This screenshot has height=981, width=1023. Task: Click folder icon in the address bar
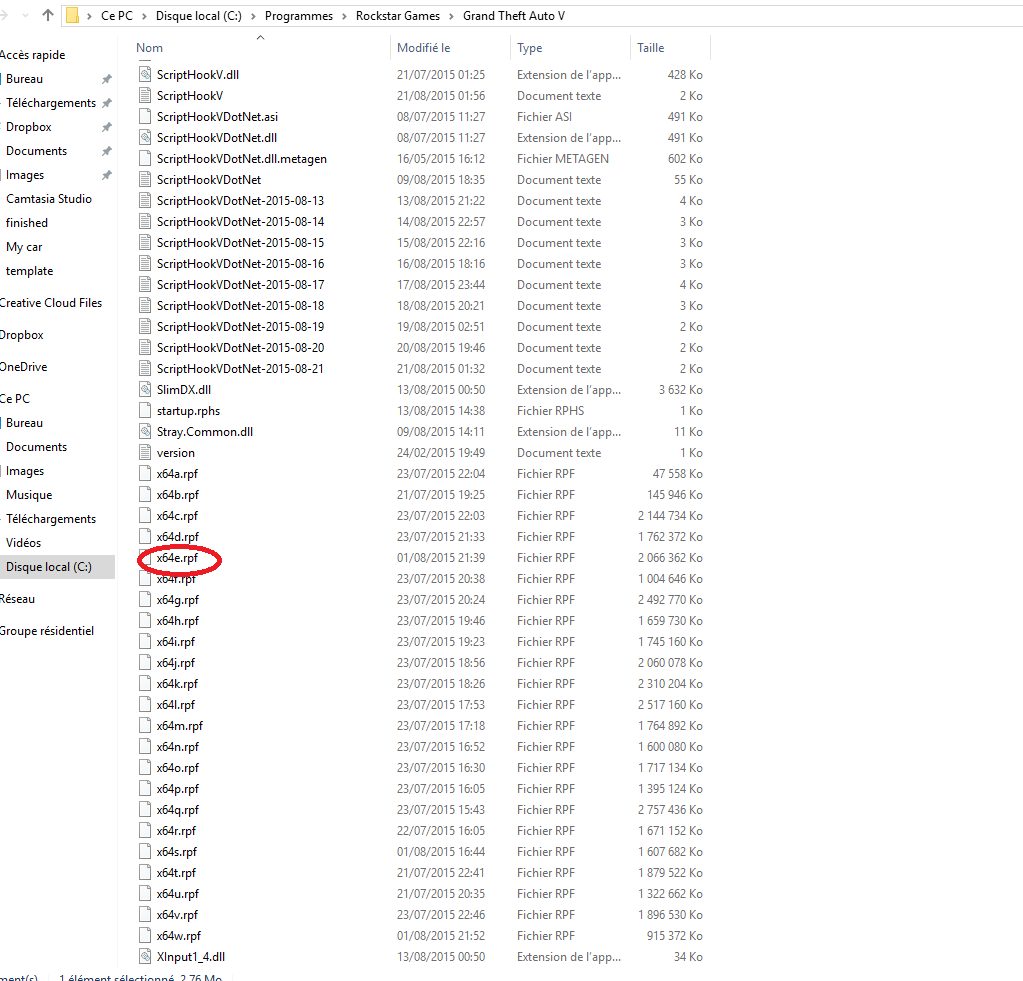pos(72,16)
